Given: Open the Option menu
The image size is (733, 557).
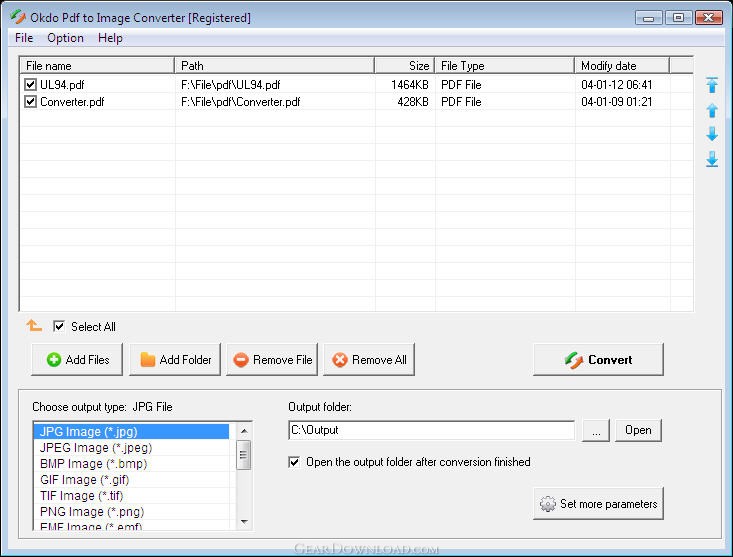Looking at the screenshot, I should coord(65,38).
